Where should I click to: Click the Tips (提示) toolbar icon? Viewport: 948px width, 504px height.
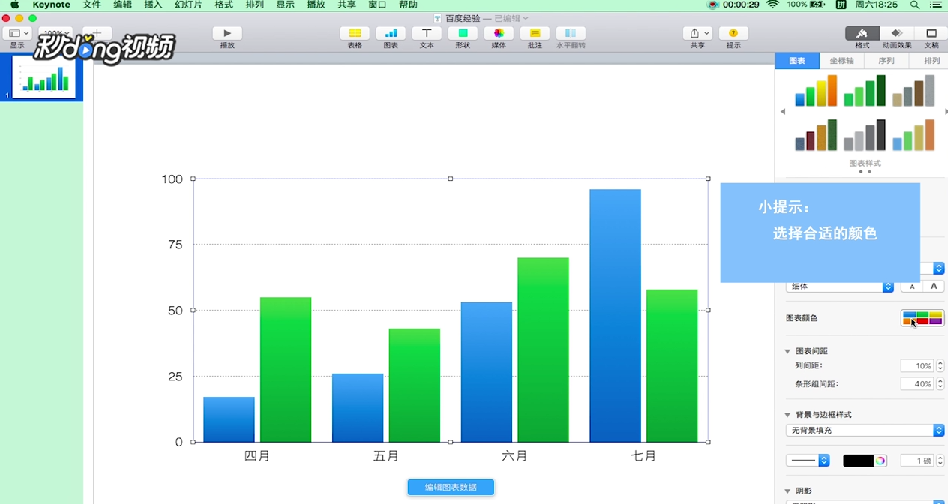pos(733,33)
